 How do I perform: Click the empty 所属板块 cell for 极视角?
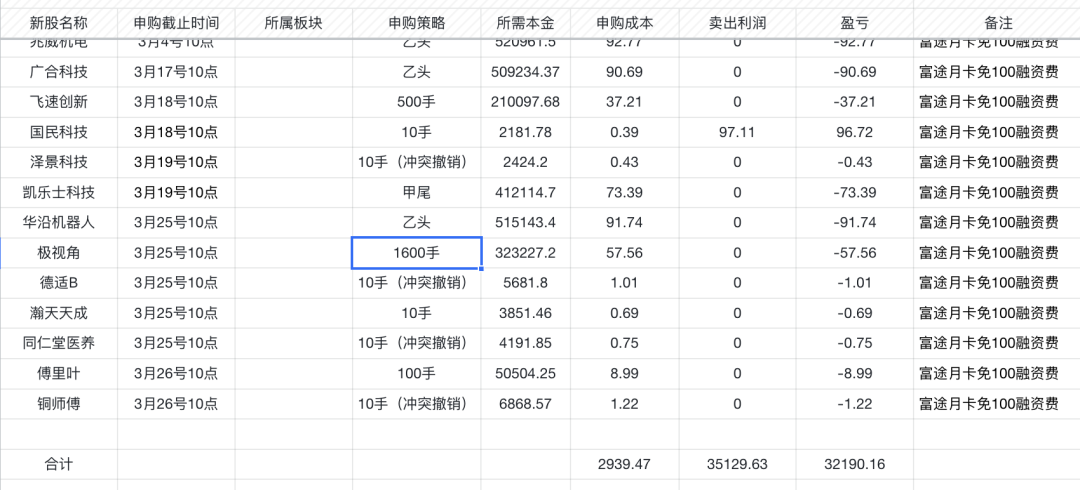[294, 253]
